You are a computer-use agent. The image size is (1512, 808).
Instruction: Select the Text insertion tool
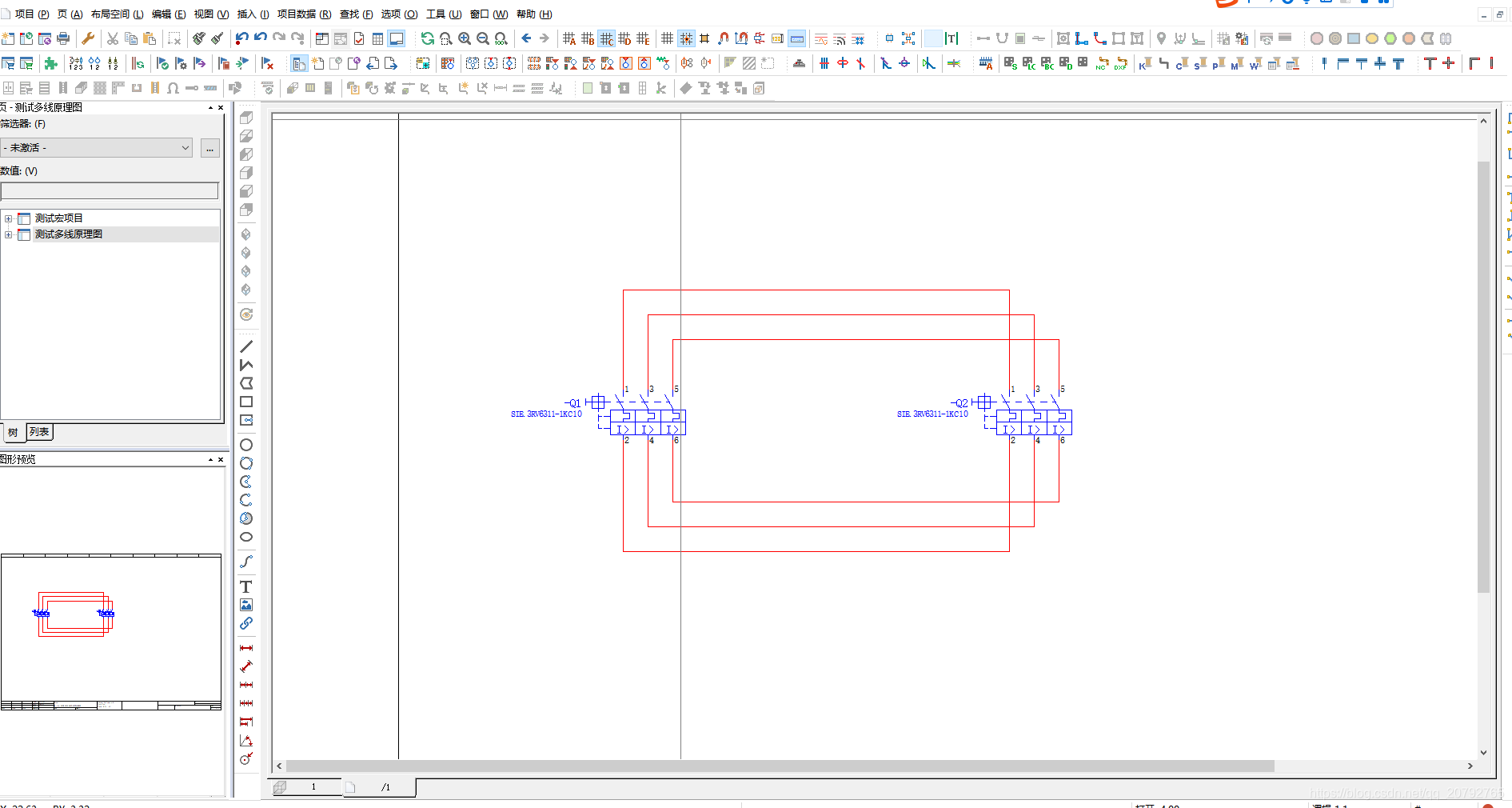[246, 586]
